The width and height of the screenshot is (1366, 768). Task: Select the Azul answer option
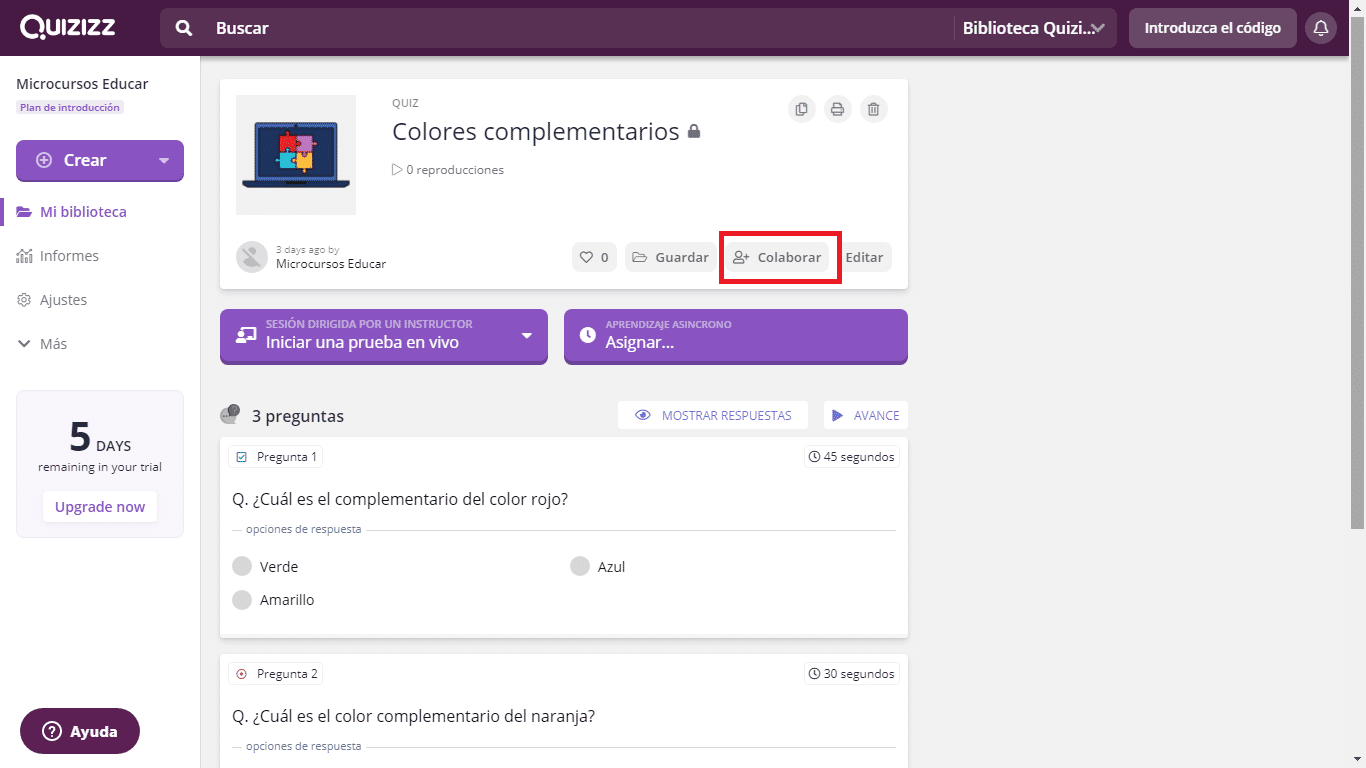click(x=580, y=567)
